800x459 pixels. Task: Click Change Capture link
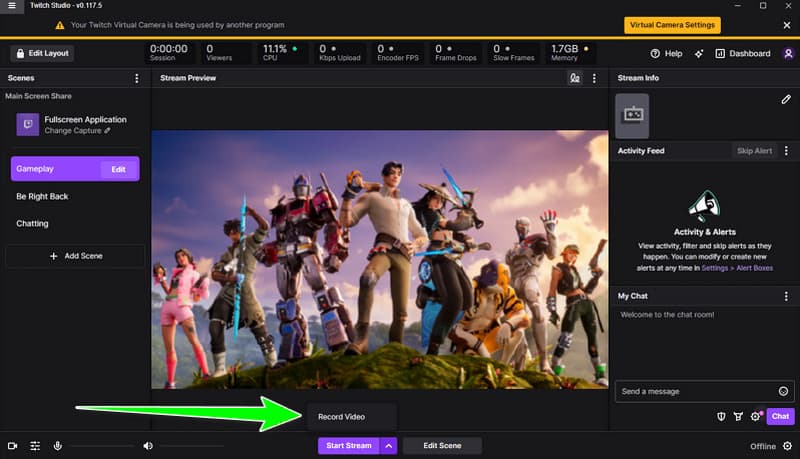[x=77, y=131]
